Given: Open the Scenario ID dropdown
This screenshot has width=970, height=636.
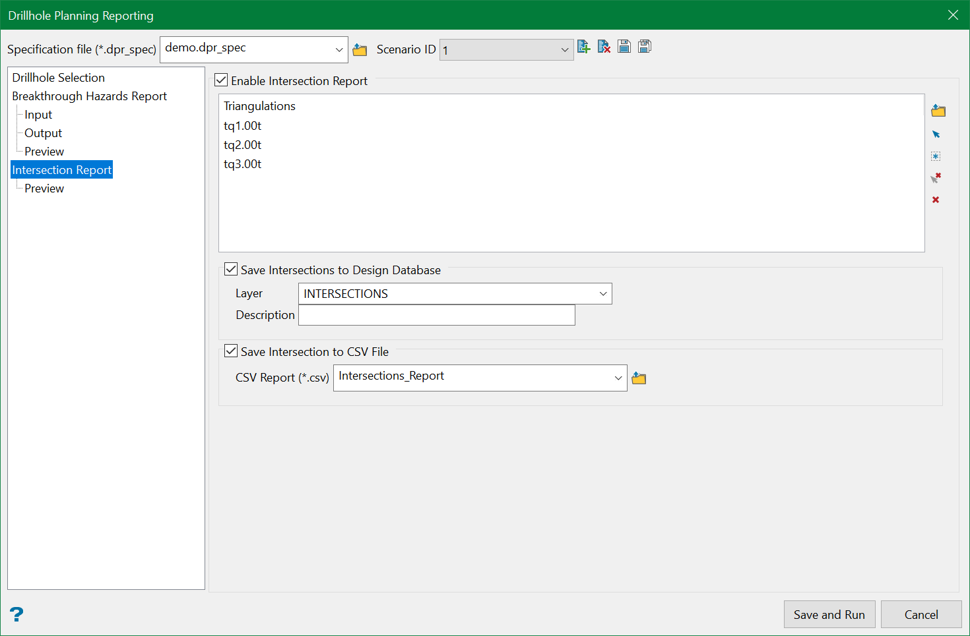Looking at the screenshot, I should pyautogui.click(x=564, y=50).
